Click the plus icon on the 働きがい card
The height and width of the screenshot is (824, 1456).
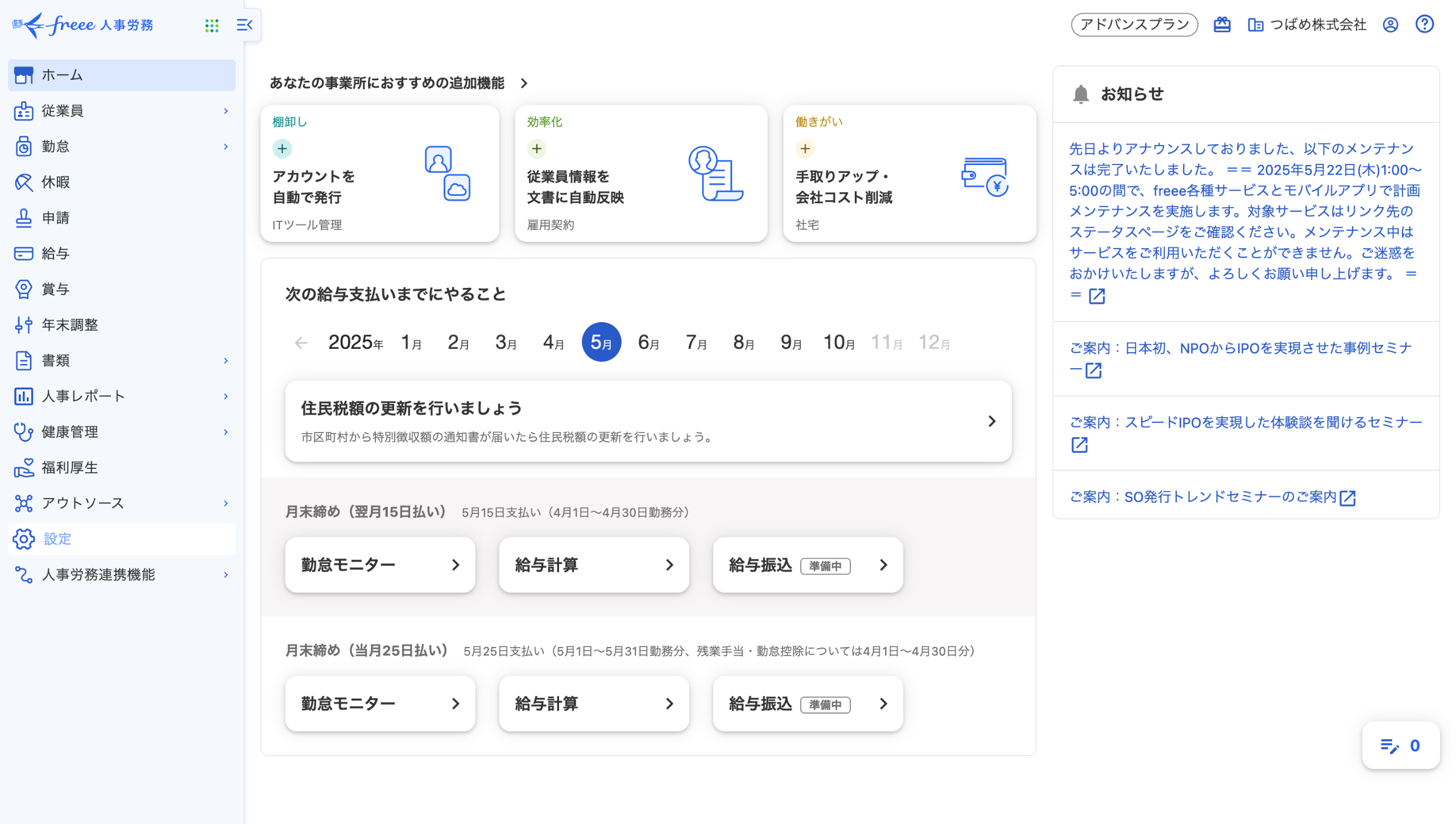805,149
